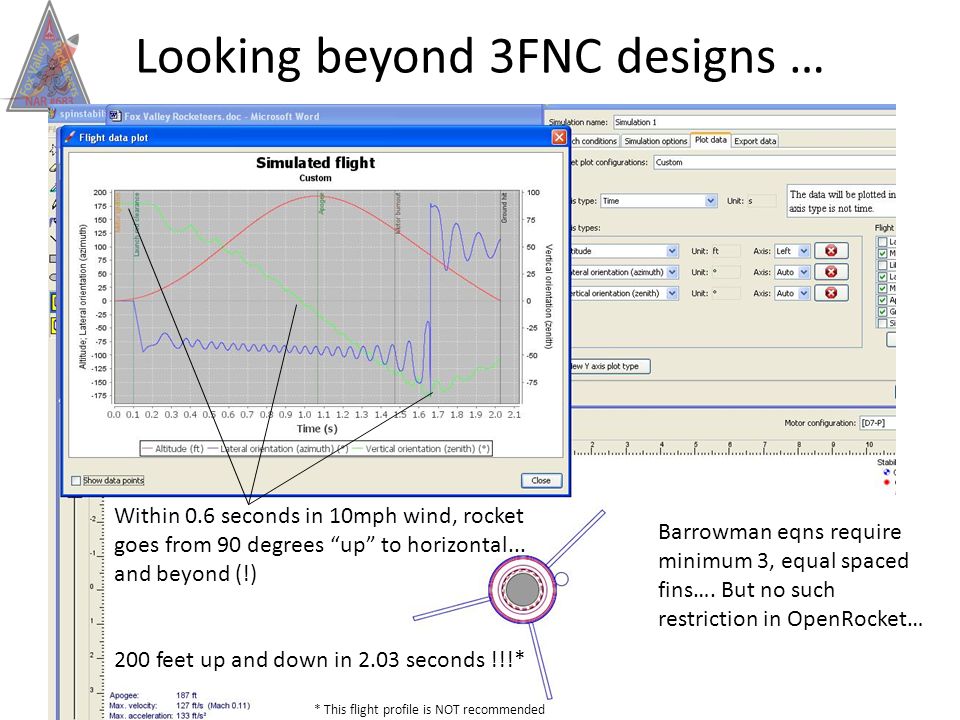Click the rocket icon in Flight data plot title
The width and height of the screenshot is (960, 720).
coord(69,137)
